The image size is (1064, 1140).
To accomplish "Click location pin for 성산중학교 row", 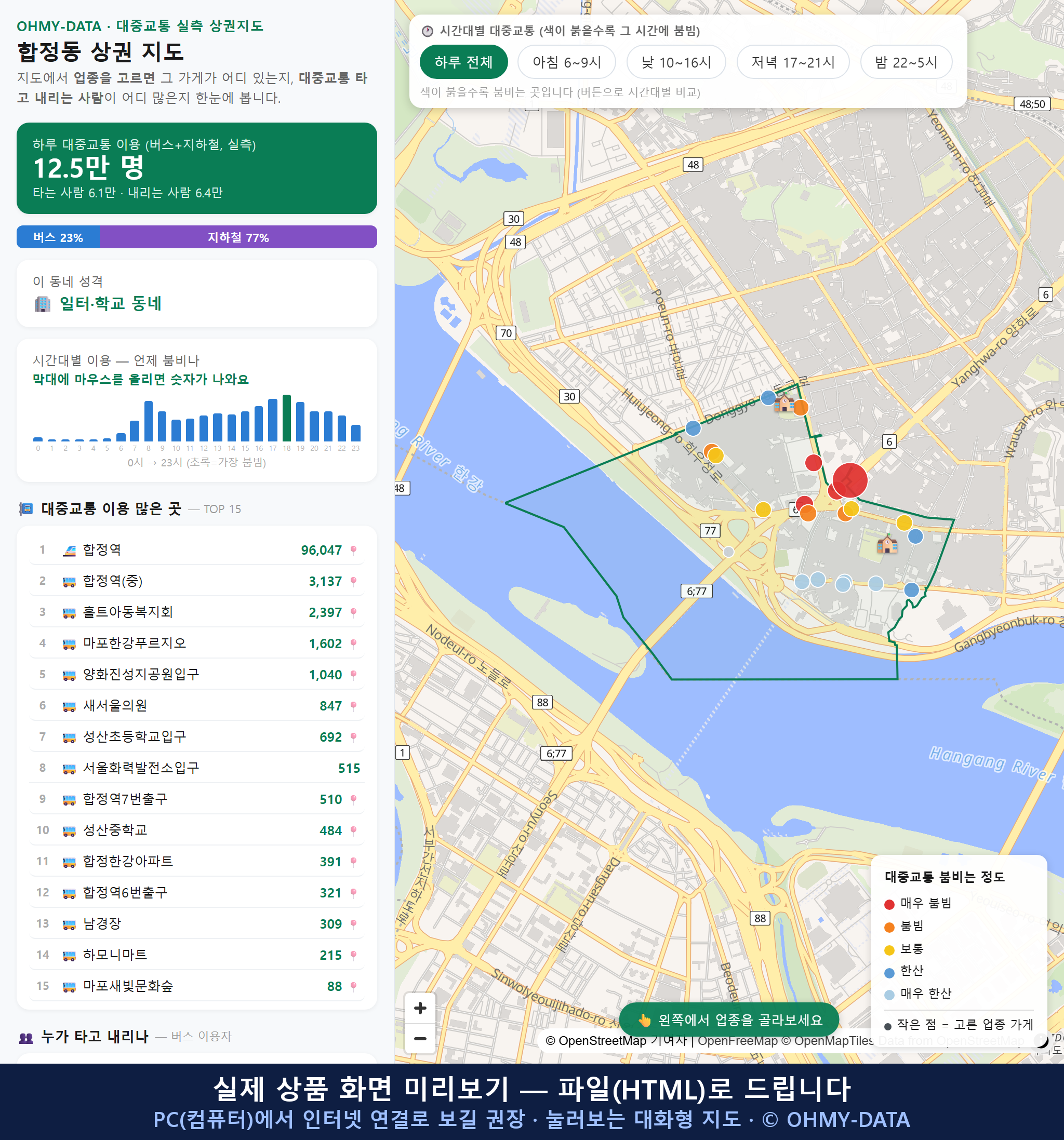I will tap(353, 830).
